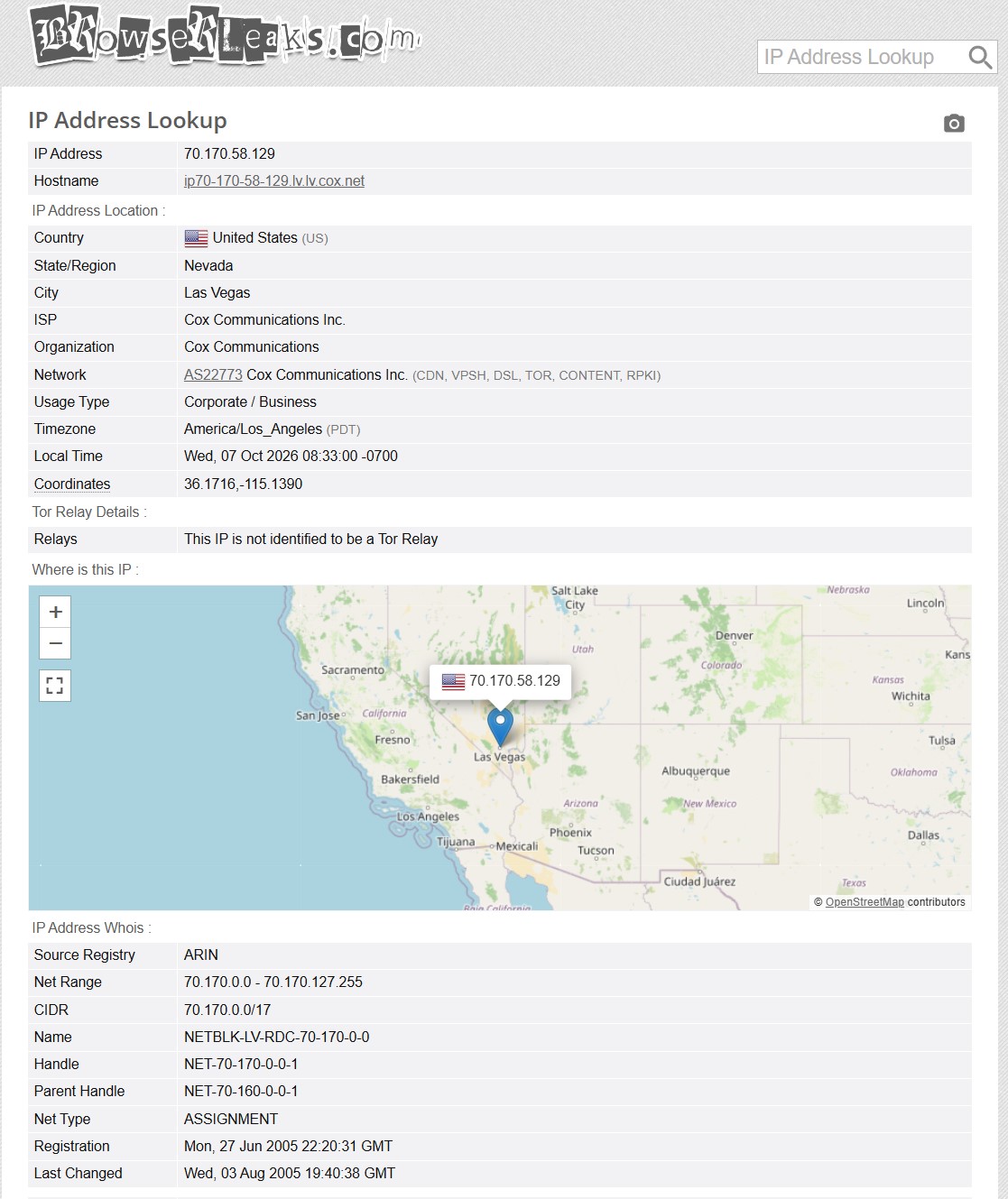Select the Nevada state value
Image resolution: width=1008 pixels, height=1199 pixels.
point(208,265)
